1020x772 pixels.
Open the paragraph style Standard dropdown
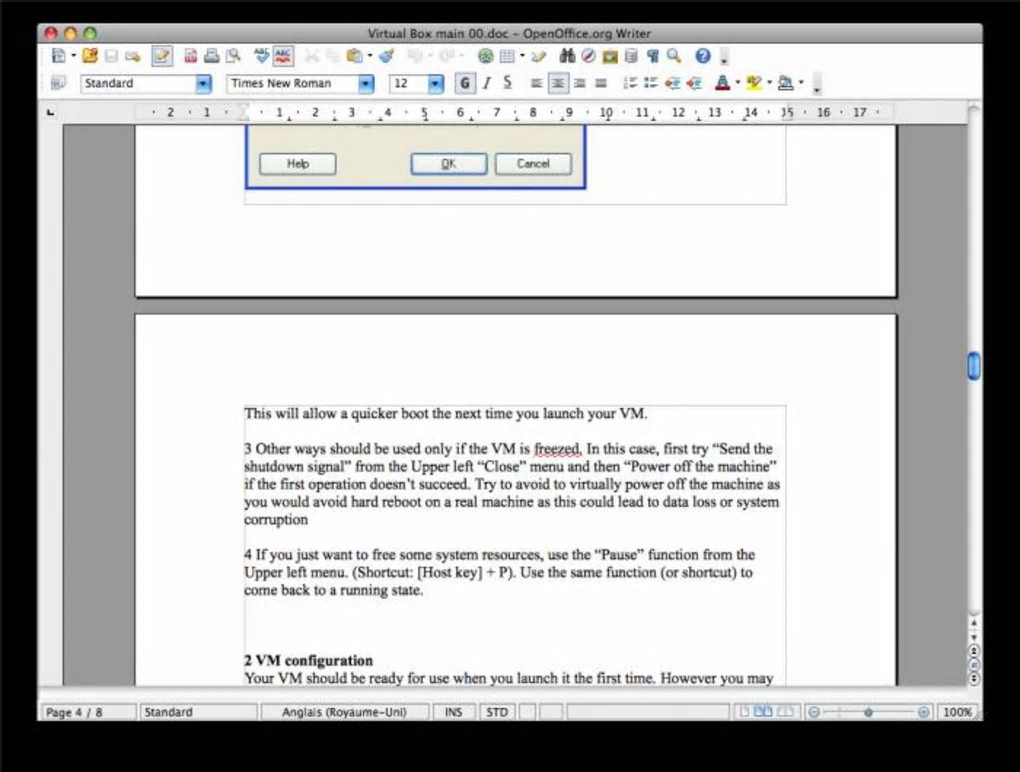pos(203,83)
